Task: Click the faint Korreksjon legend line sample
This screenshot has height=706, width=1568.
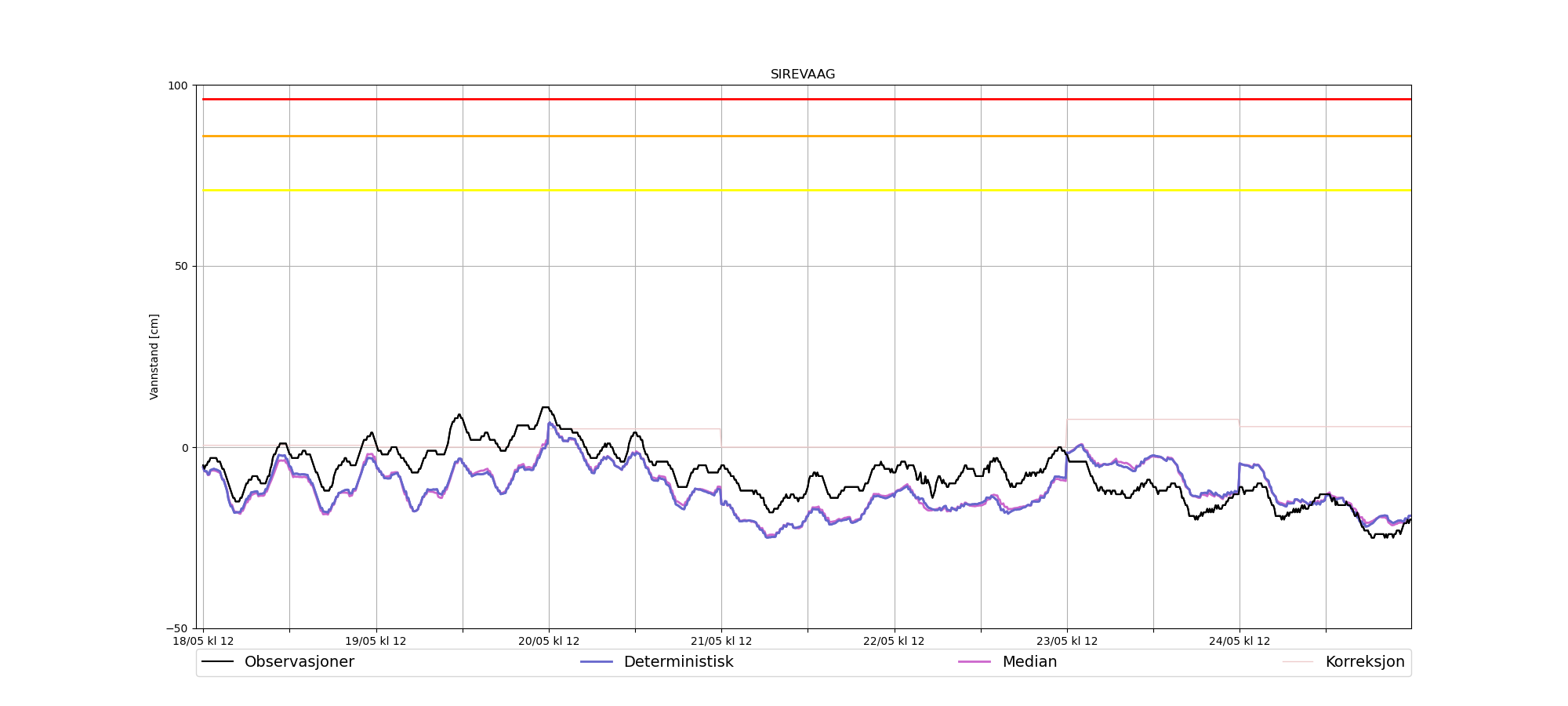Action: [1298, 662]
